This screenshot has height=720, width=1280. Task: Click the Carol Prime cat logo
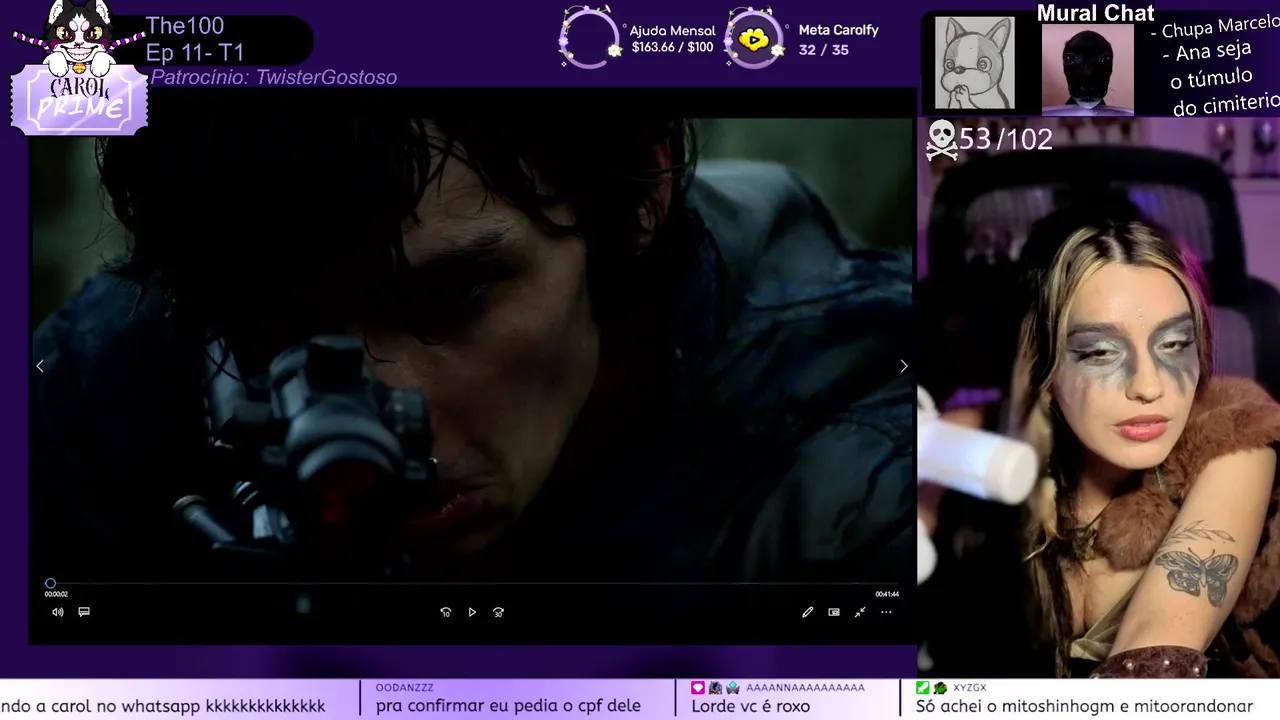pyautogui.click(x=79, y=68)
